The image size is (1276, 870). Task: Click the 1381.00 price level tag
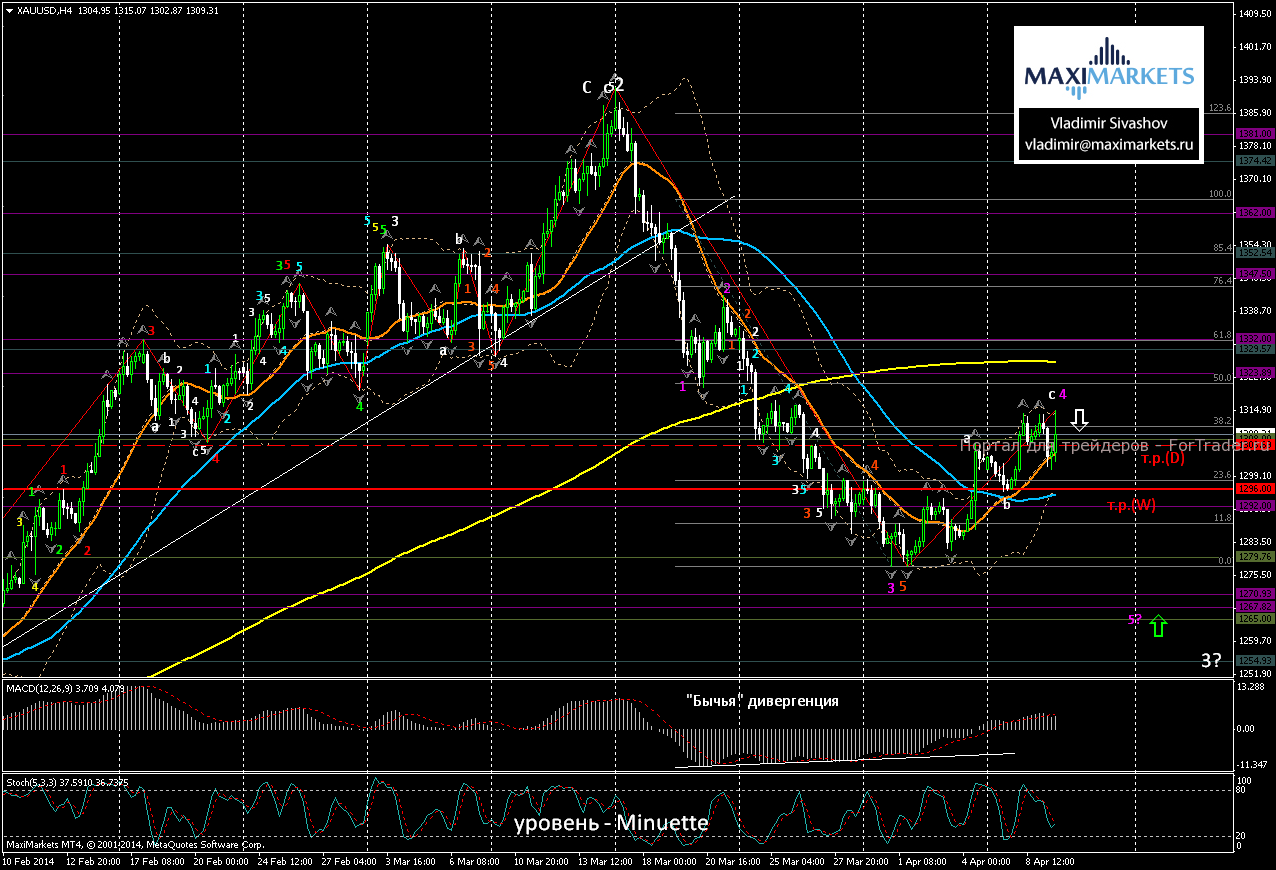tap(1253, 133)
